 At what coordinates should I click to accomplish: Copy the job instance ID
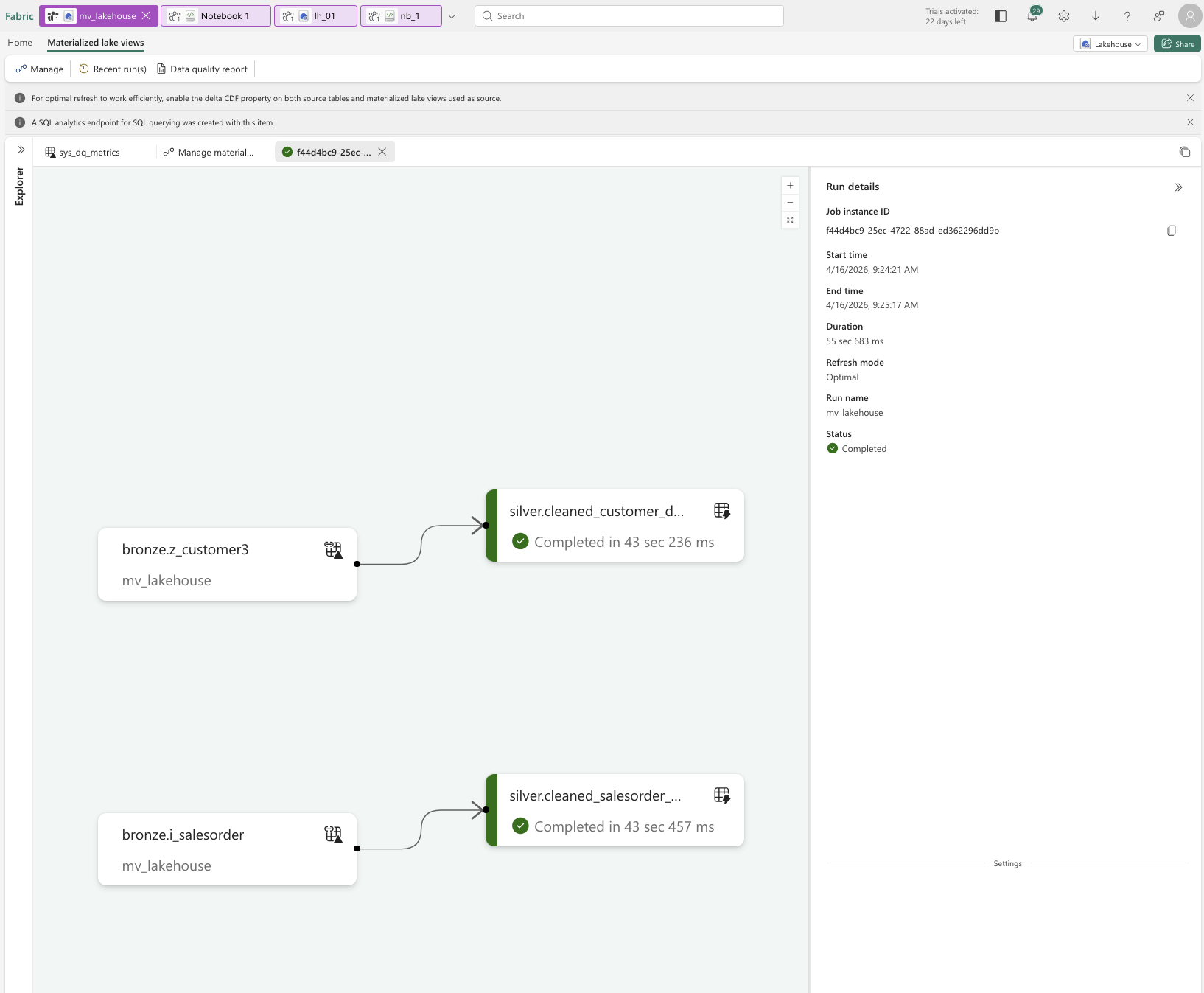click(1172, 231)
